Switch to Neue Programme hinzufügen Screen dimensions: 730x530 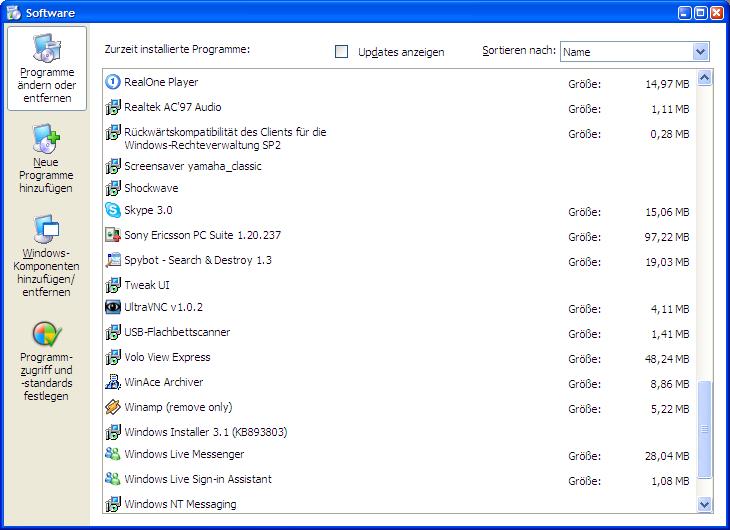click(46, 158)
